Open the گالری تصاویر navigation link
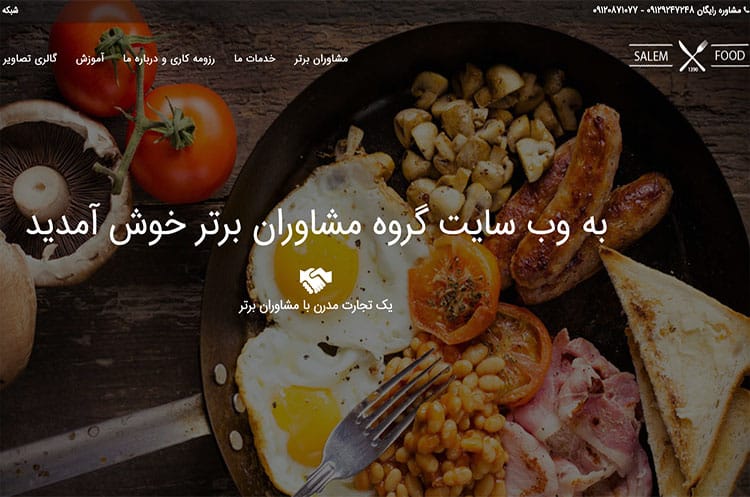The image size is (750, 497). (29, 59)
